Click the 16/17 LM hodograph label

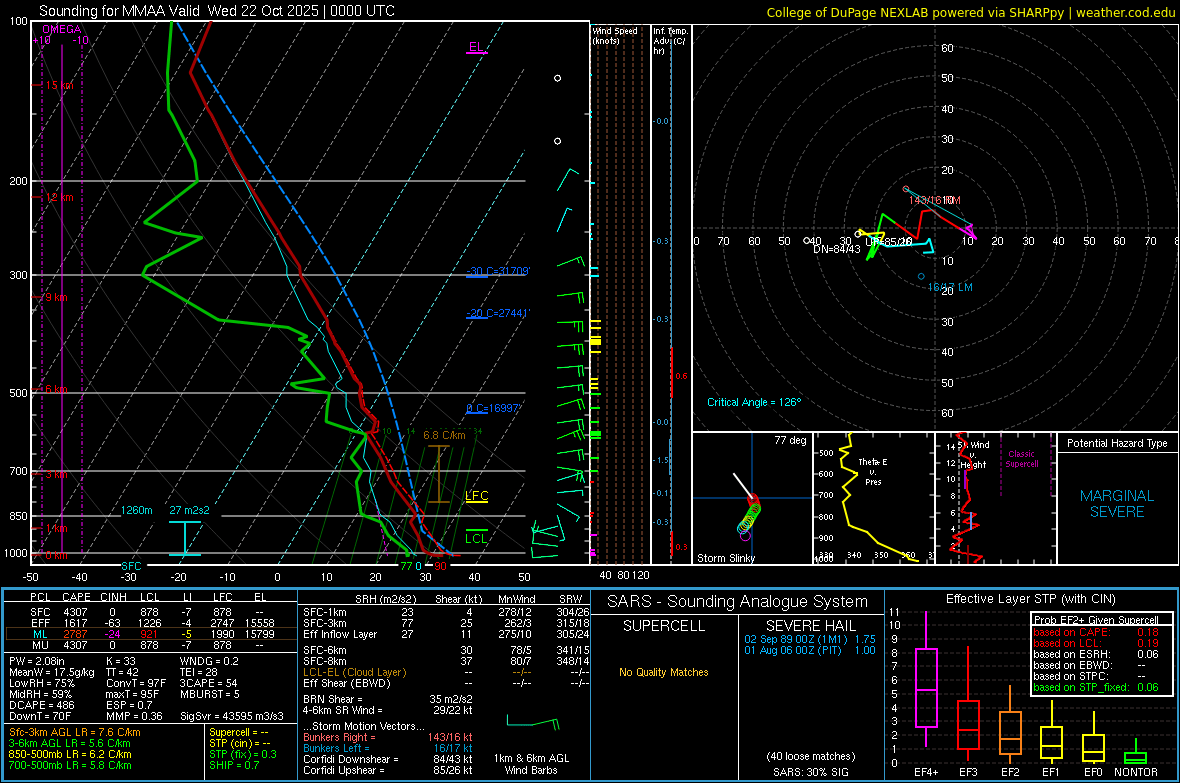tap(950, 288)
